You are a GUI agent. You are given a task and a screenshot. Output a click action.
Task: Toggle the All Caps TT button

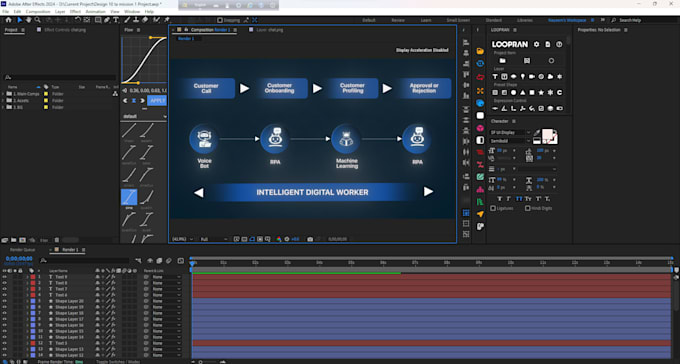pyautogui.click(x=519, y=199)
